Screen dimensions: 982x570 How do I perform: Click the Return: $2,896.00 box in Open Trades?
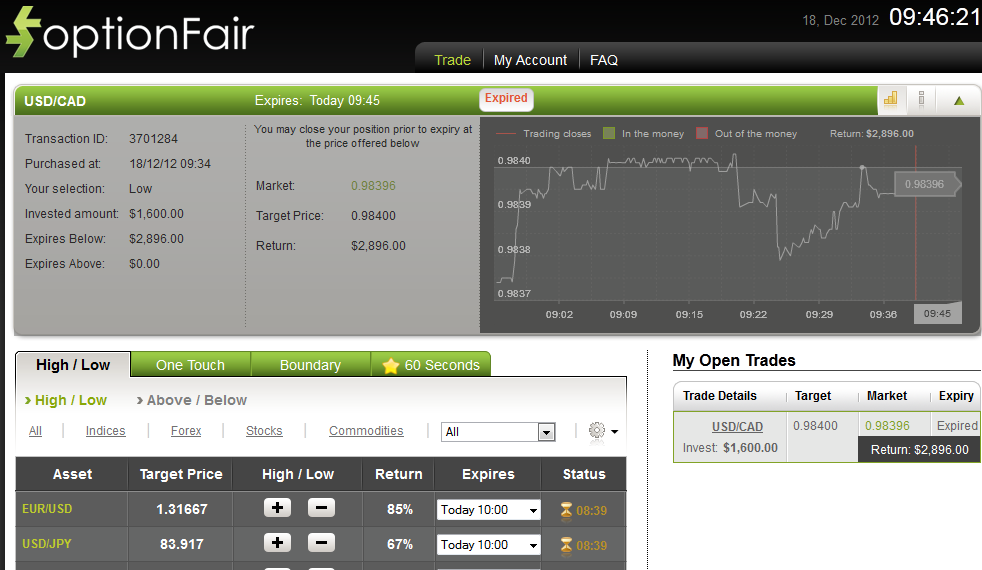(x=919, y=450)
